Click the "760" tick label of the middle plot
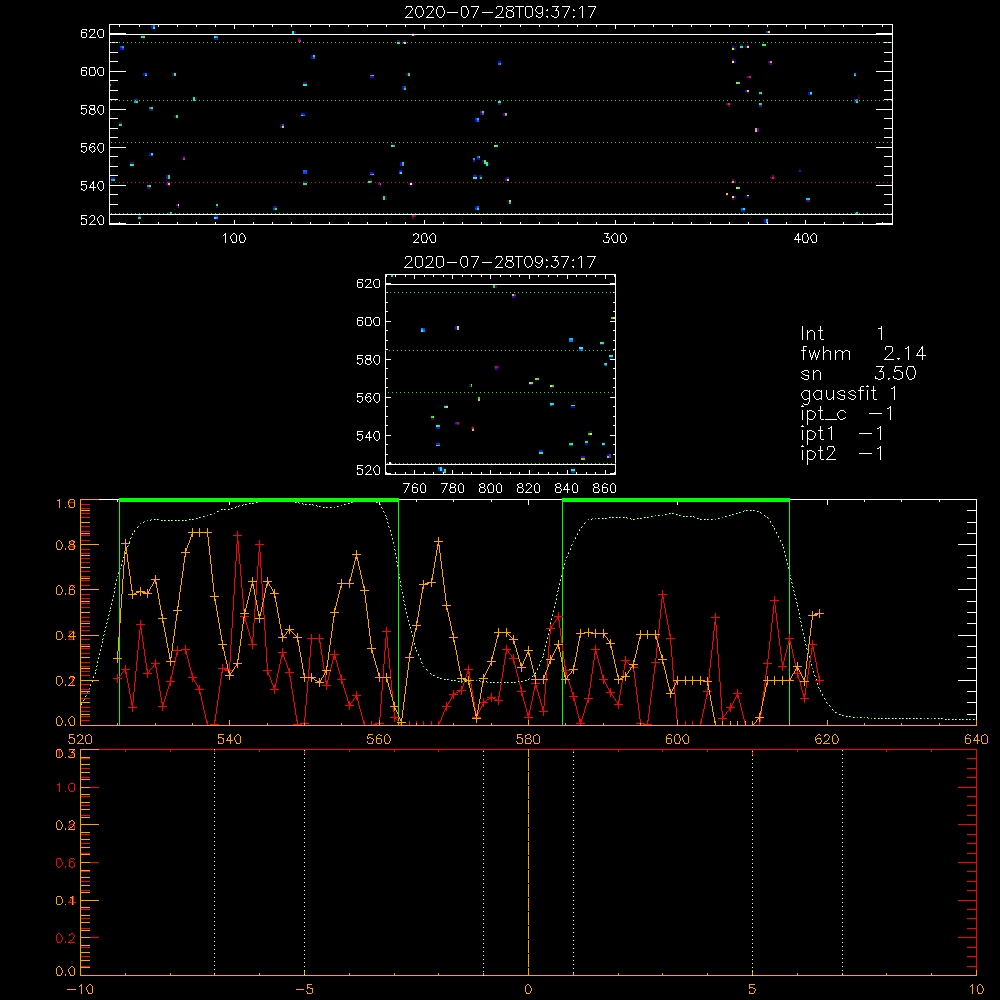The width and height of the screenshot is (1000, 1000). pyautogui.click(x=415, y=489)
